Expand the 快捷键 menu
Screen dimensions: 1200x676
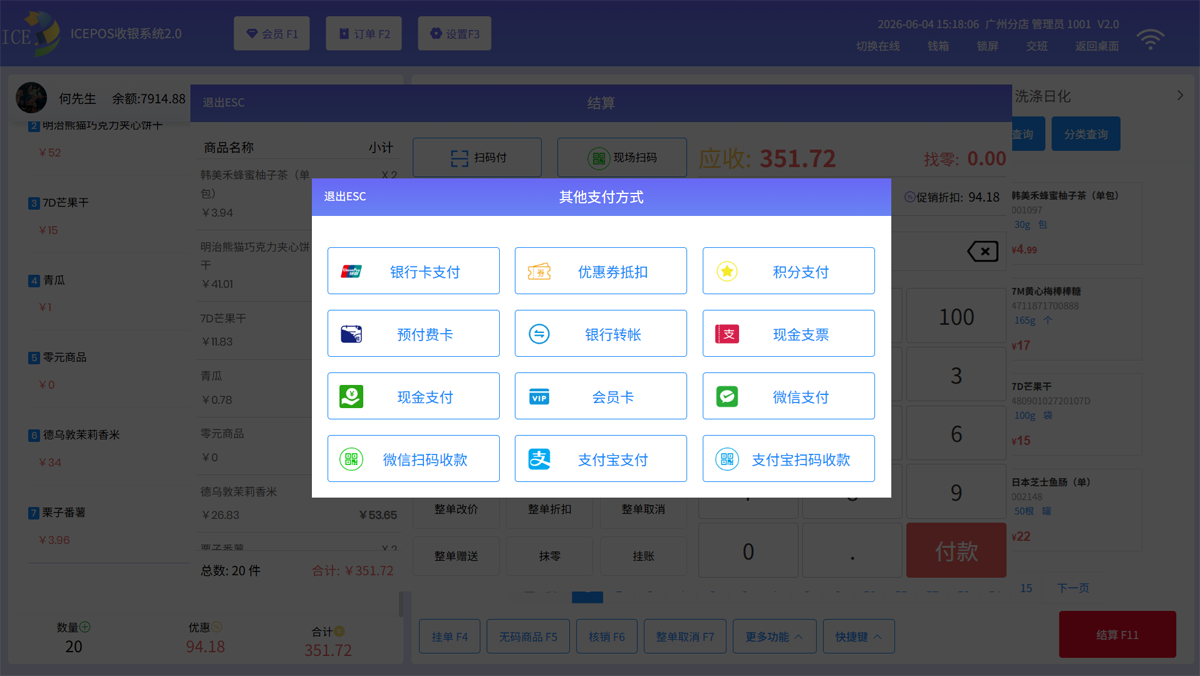pos(858,636)
